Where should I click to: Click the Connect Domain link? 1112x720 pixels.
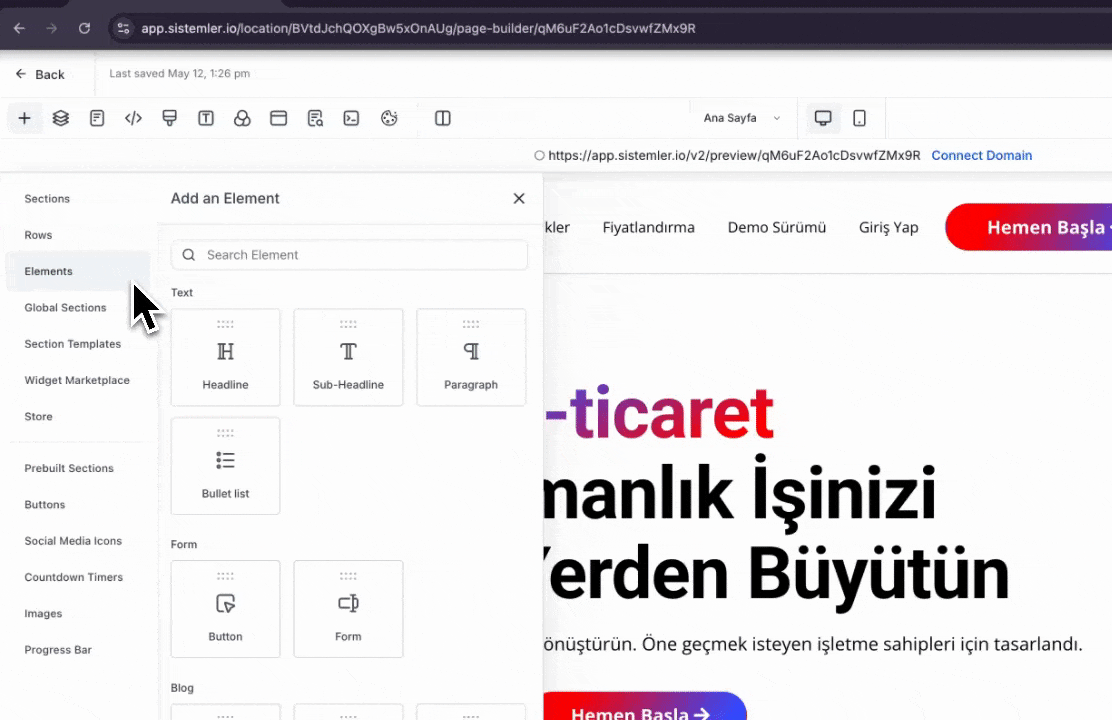pos(982,155)
